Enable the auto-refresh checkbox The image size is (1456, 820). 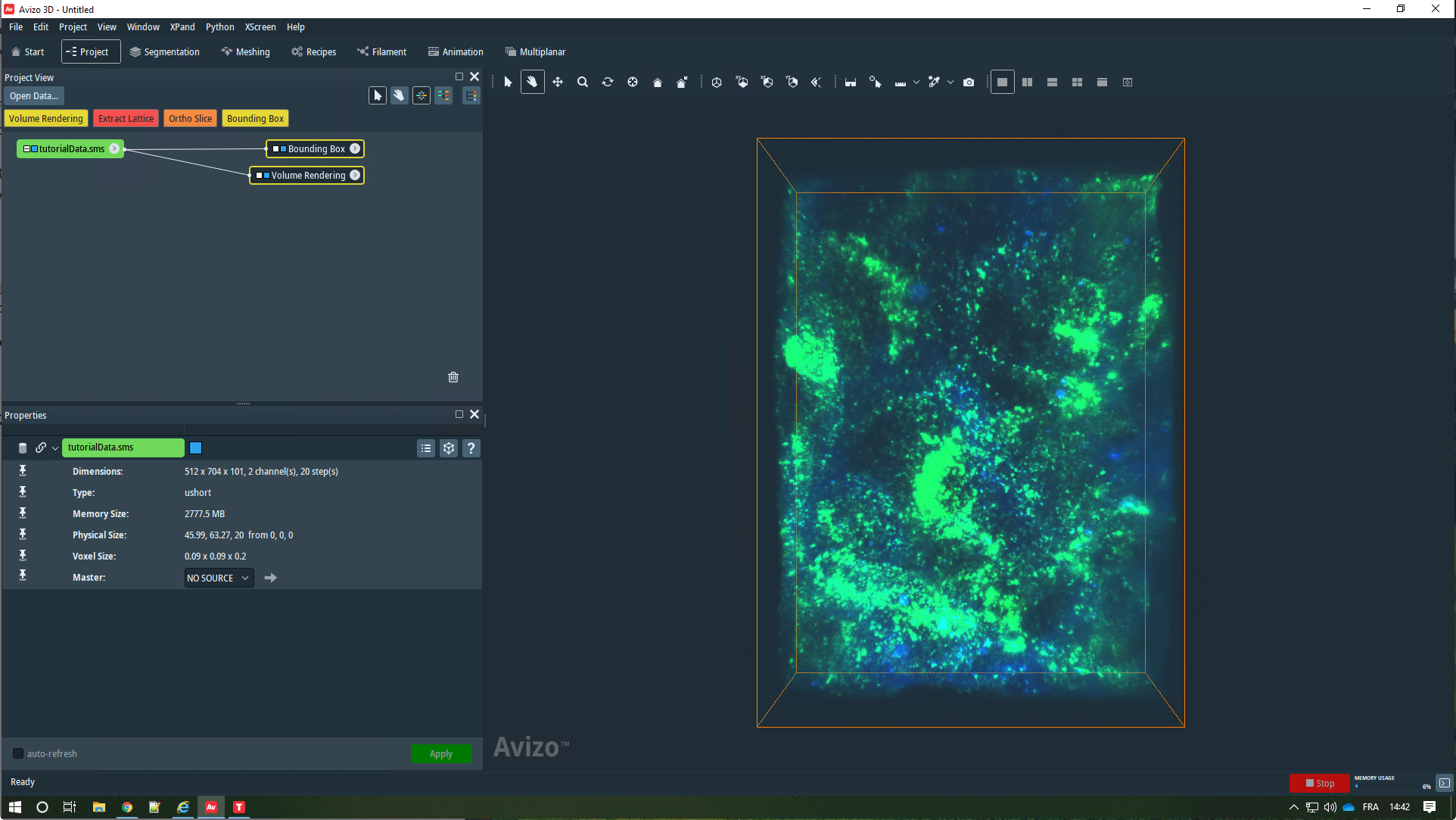tap(18, 753)
